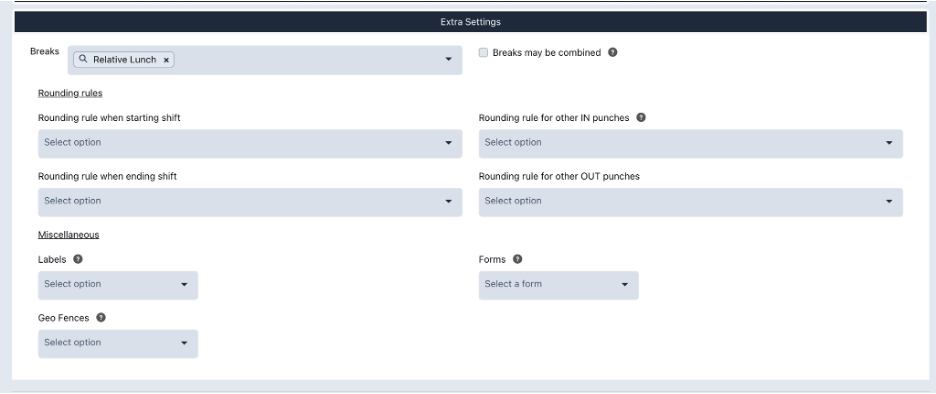
Task: Open Rounding rule for other IN punches dropdown
Action: (x=691, y=143)
